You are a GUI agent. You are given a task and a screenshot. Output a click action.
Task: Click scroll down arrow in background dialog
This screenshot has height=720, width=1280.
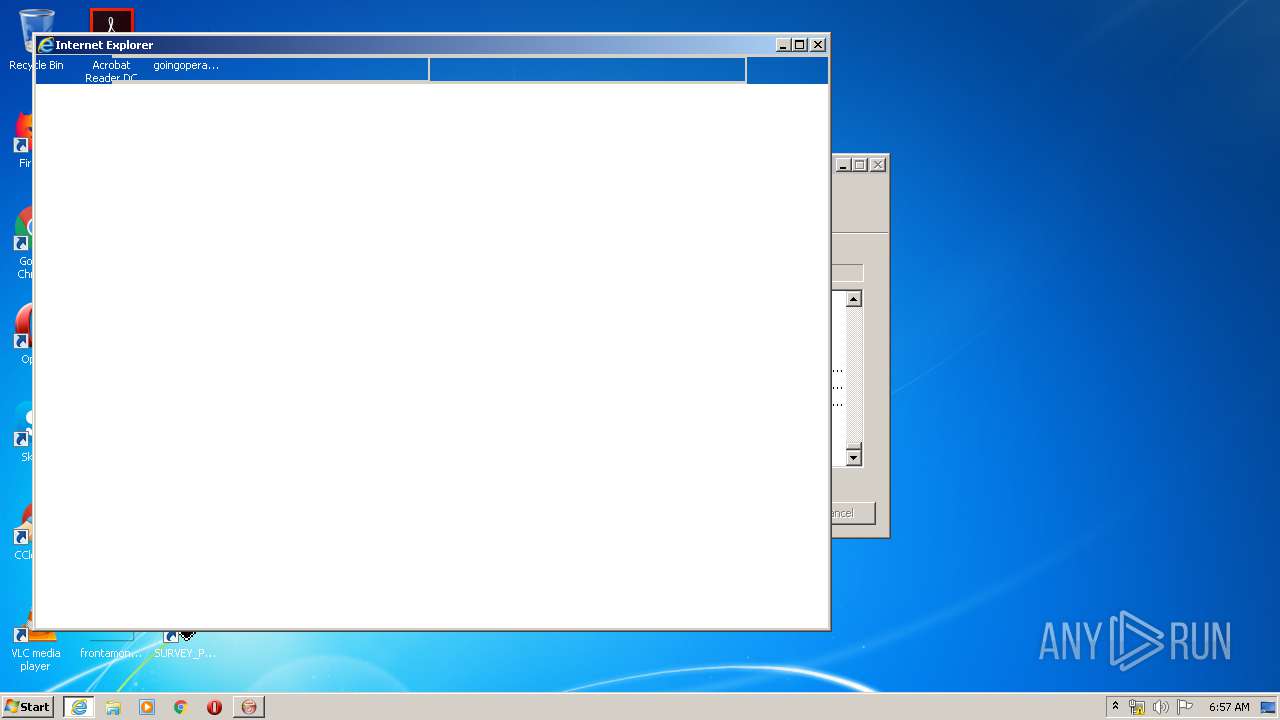click(853, 457)
